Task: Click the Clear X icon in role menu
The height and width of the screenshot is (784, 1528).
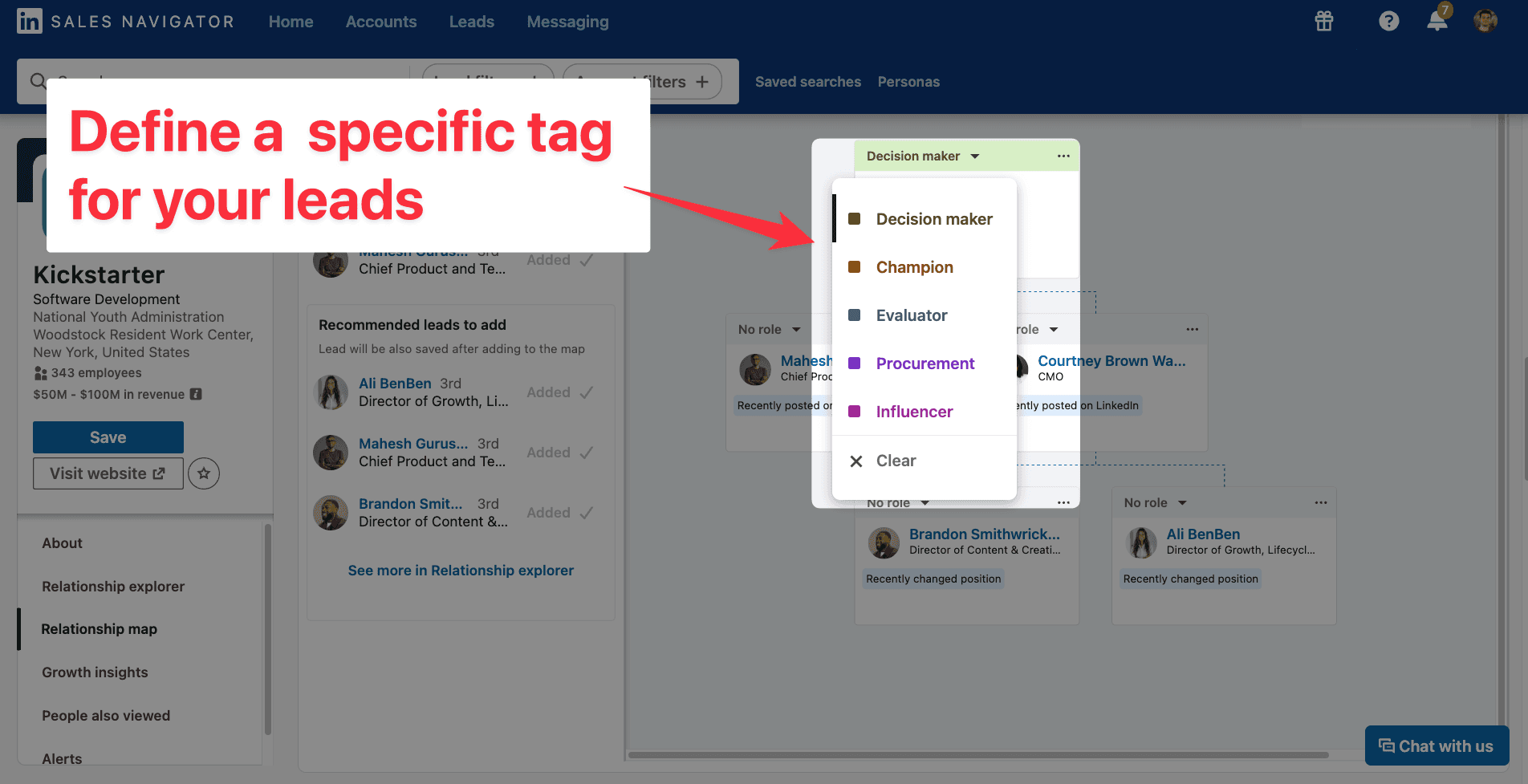Action: (x=856, y=461)
